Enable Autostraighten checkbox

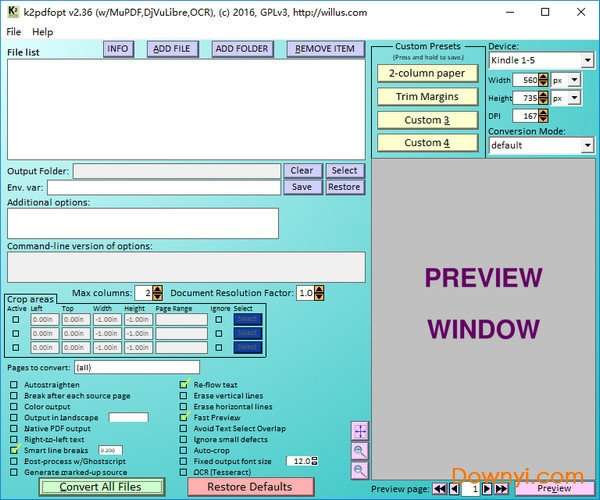14,384
